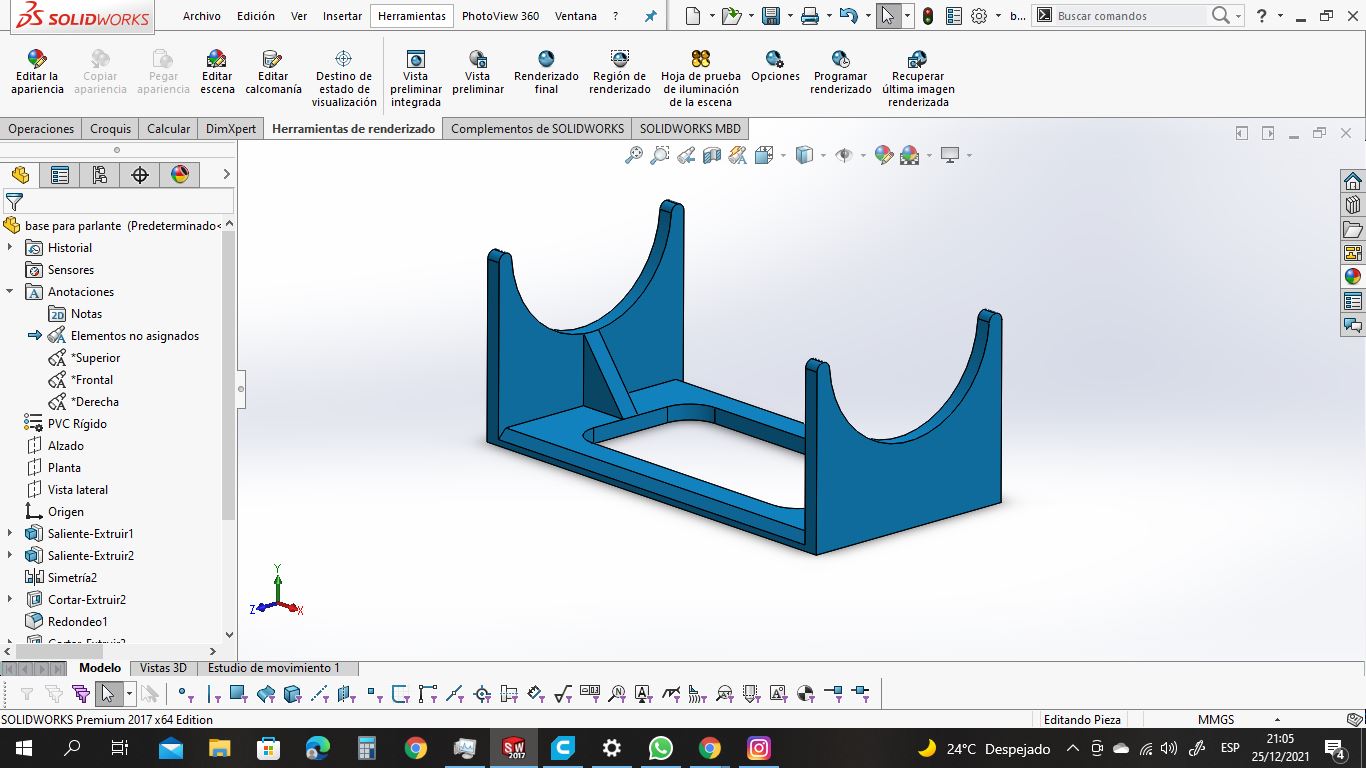Expand Saliente-Extruir1 feature node
This screenshot has width=1366, height=768.
coord(10,533)
